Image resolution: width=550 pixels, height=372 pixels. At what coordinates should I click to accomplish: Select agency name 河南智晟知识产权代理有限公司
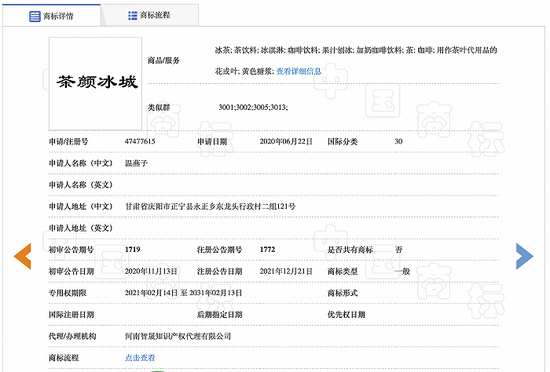[x=178, y=336]
